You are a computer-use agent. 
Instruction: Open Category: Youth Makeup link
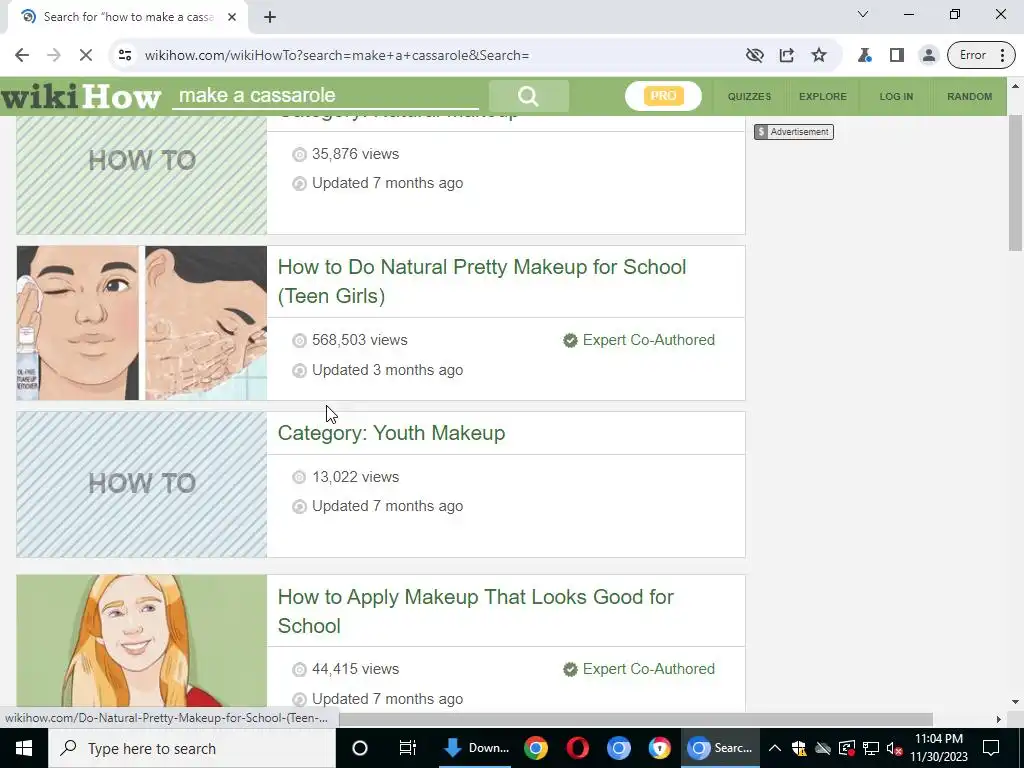391,433
